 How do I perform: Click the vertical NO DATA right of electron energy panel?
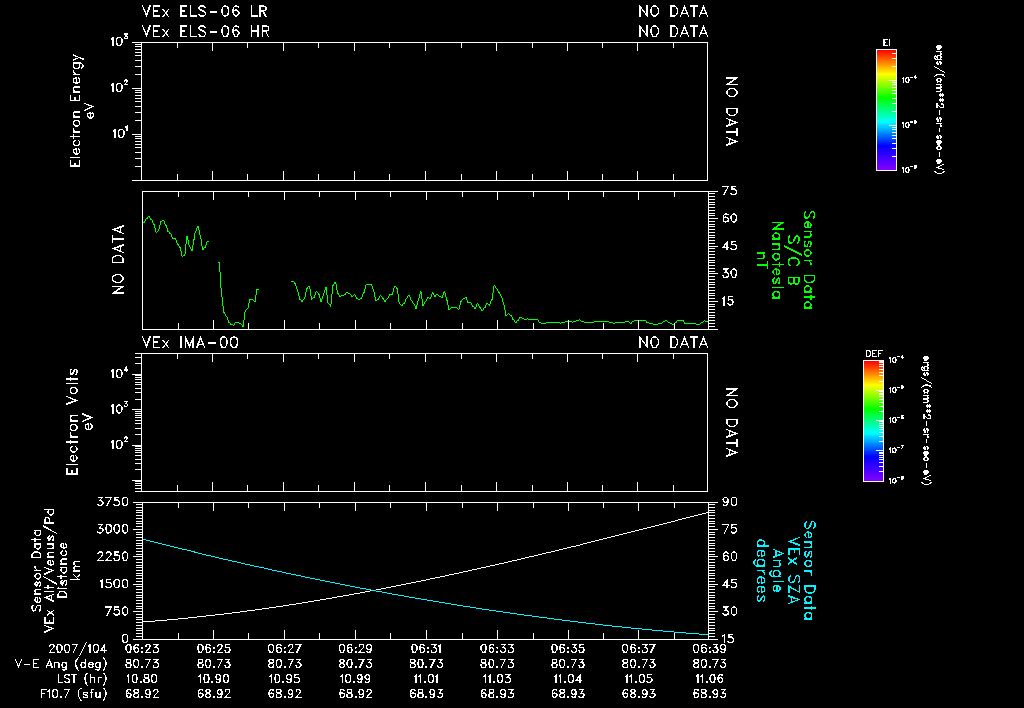[731, 111]
